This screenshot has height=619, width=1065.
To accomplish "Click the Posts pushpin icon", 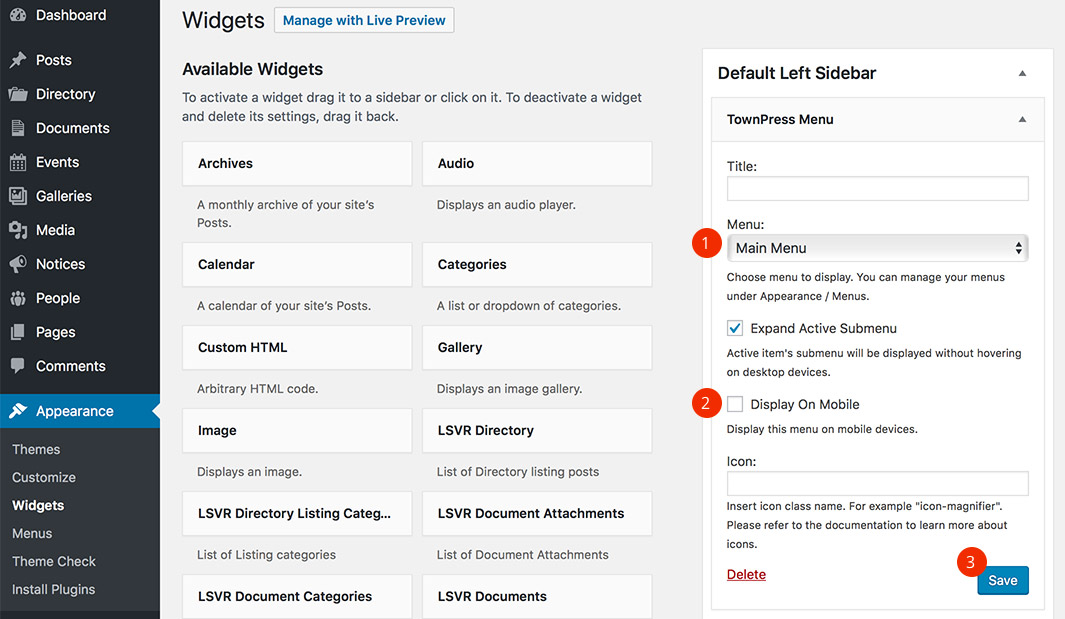I will pos(18,60).
